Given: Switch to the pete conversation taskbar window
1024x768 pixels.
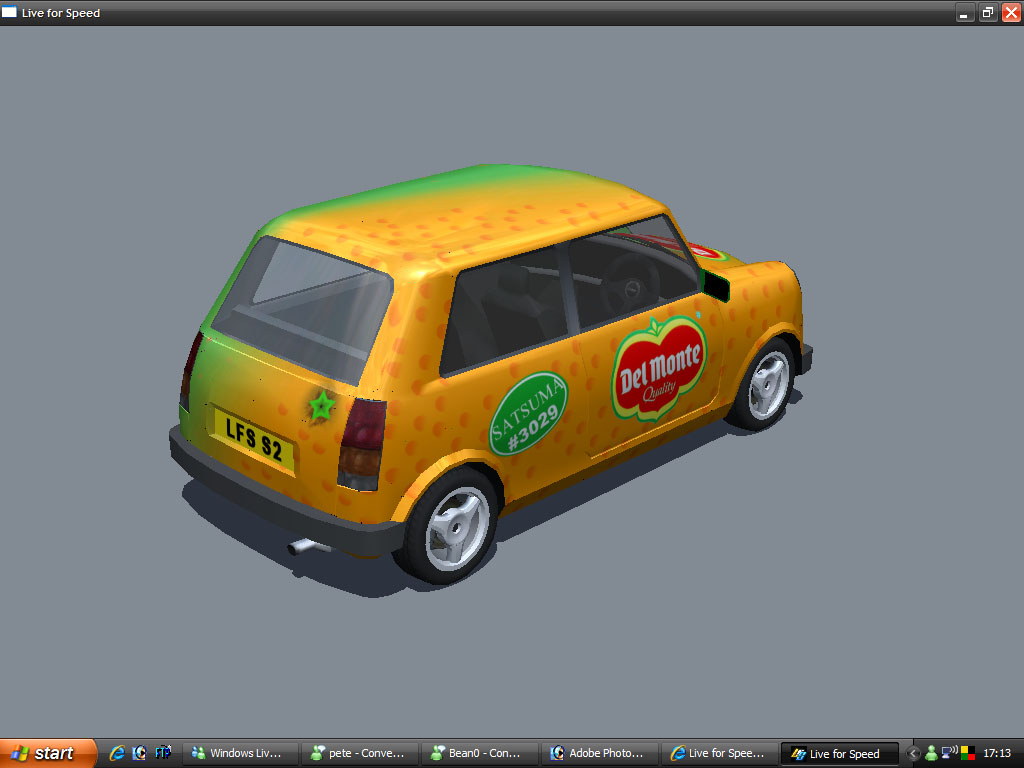Looking at the screenshot, I should [x=360, y=754].
